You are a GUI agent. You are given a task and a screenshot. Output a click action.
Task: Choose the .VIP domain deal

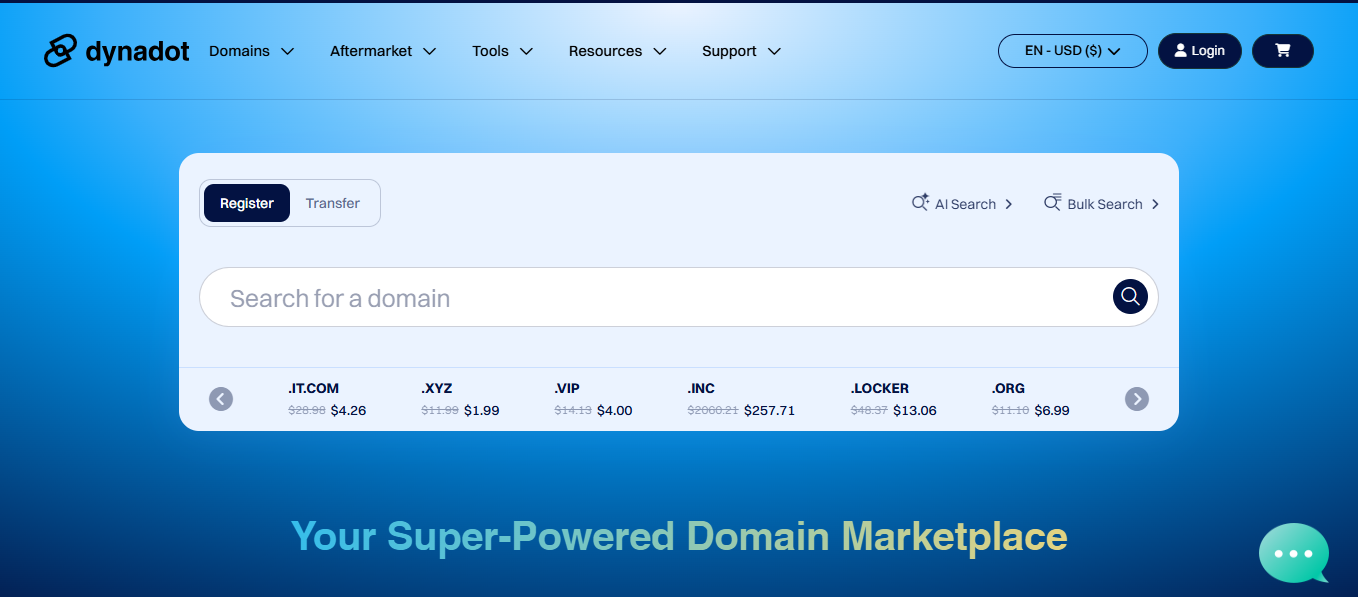coord(593,399)
